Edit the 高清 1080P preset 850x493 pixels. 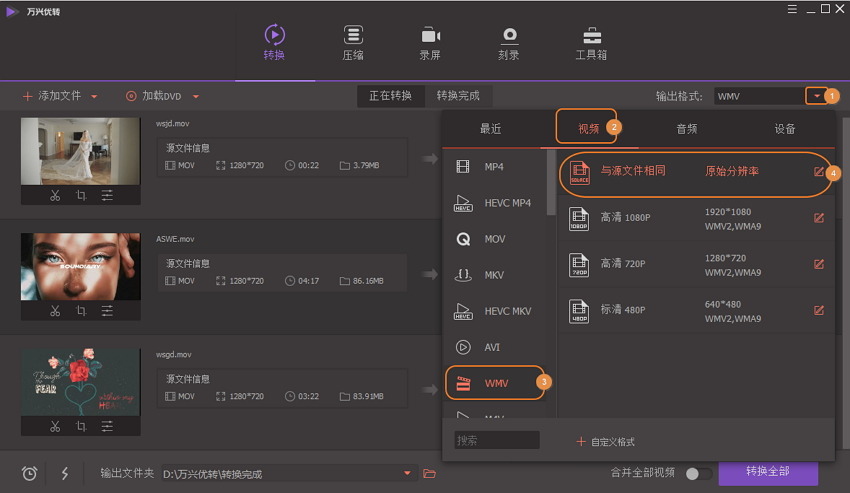click(819, 218)
